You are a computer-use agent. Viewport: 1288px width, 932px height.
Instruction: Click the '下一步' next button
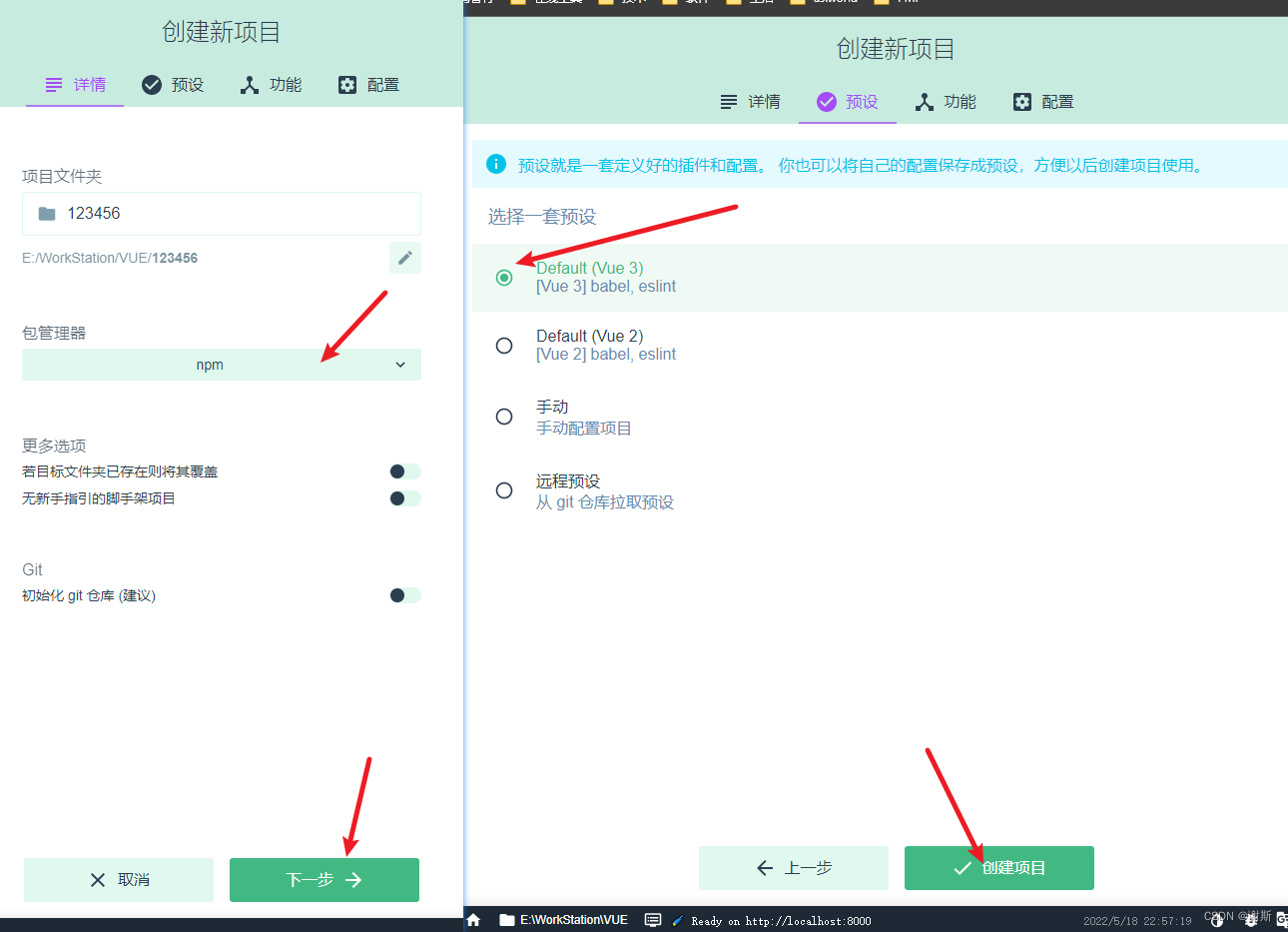324,880
